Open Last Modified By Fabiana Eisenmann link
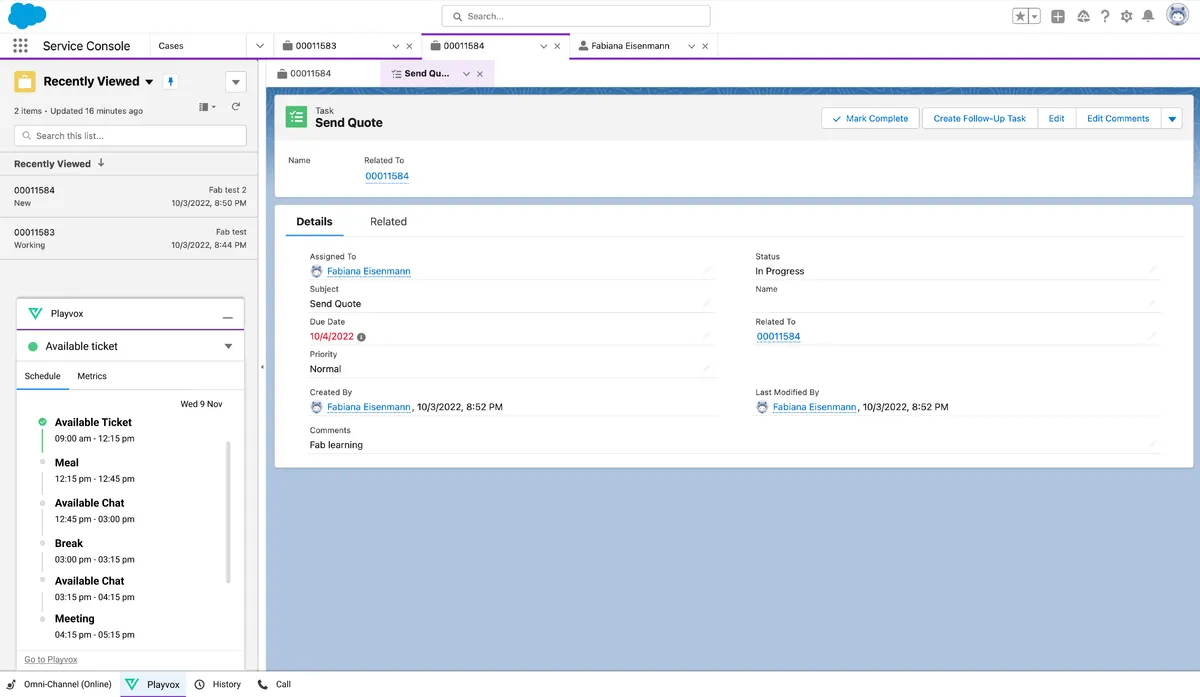This screenshot has height=697, width=1200. (x=815, y=407)
